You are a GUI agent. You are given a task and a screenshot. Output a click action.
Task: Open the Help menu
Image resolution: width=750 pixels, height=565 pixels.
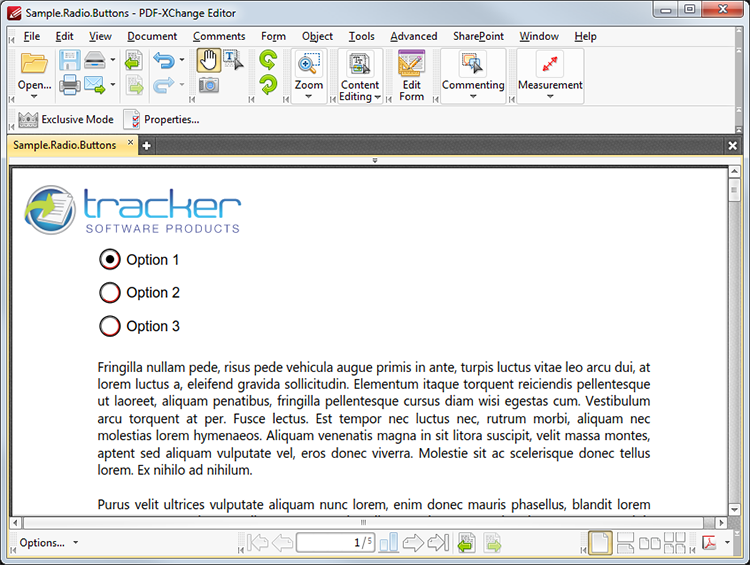pos(585,36)
